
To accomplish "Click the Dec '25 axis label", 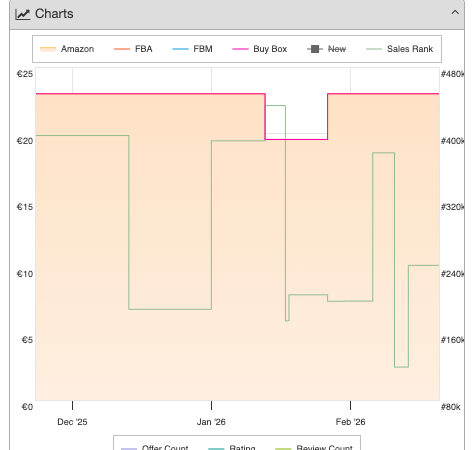I will coord(72,422).
